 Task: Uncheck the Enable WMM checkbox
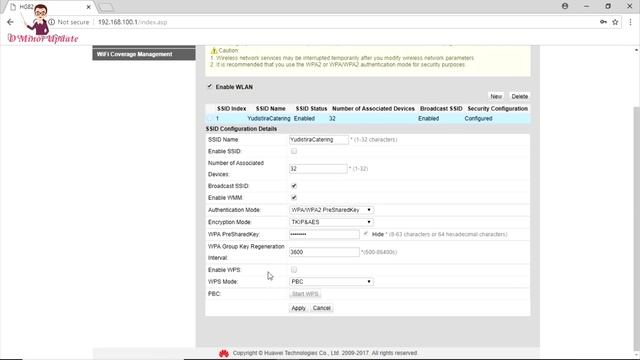[x=294, y=198]
